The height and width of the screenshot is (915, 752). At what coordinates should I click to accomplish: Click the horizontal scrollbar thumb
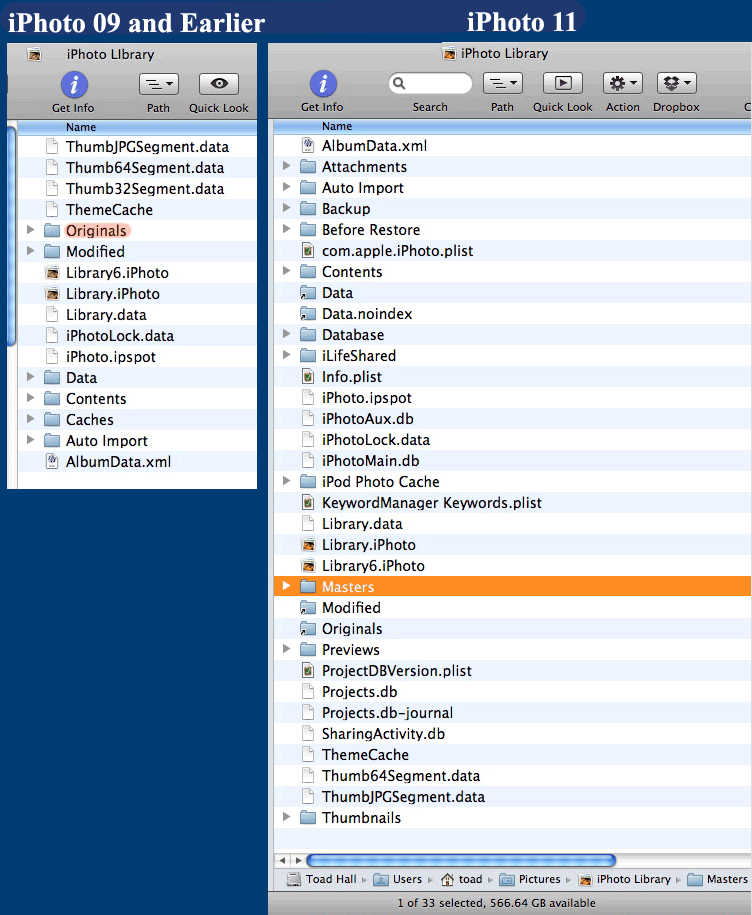[x=461, y=860]
